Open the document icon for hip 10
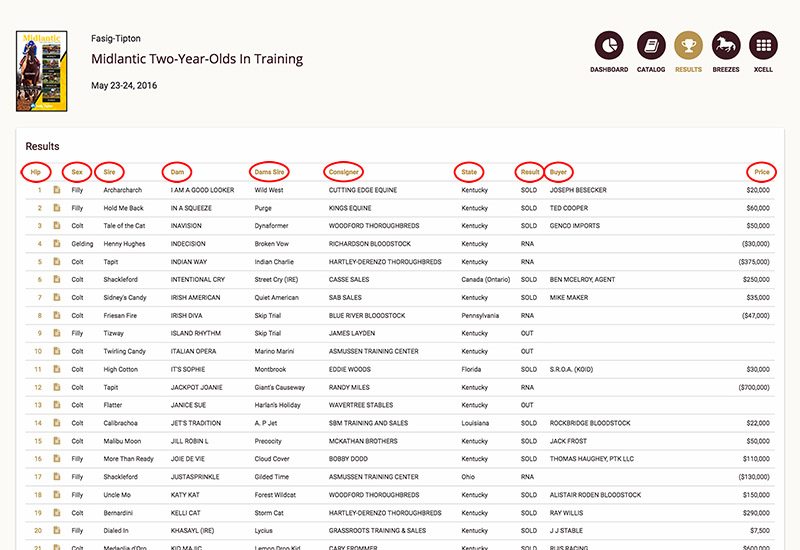Image resolution: width=800 pixels, height=550 pixels. tap(57, 351)
